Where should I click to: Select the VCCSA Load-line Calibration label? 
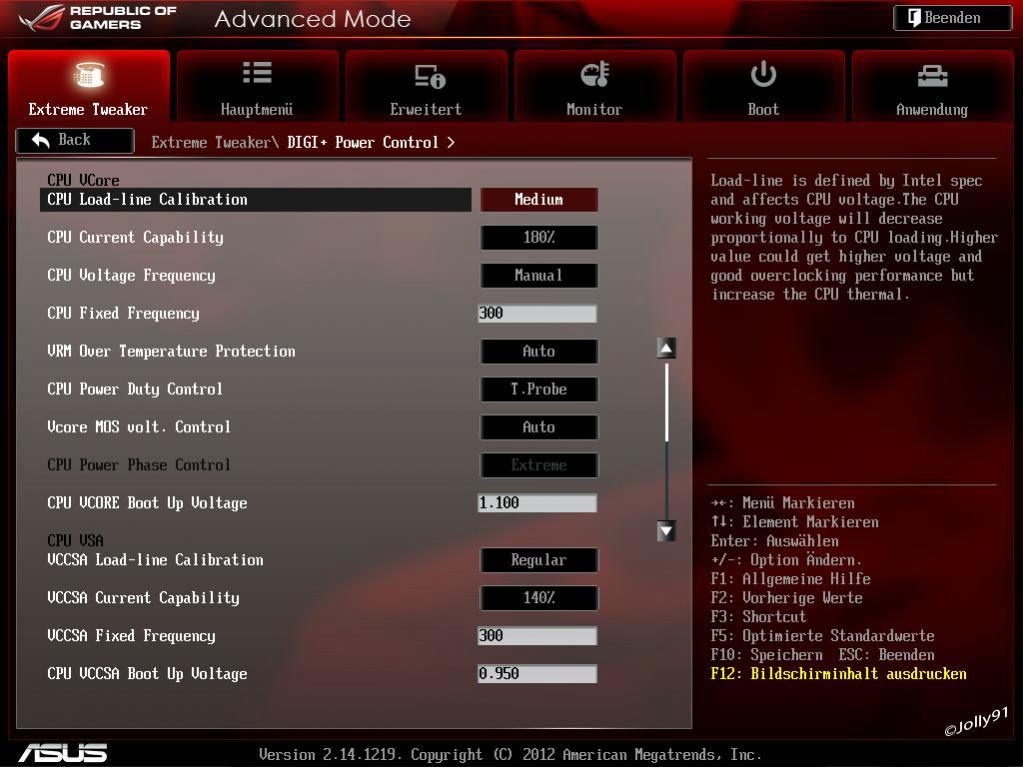155,560
